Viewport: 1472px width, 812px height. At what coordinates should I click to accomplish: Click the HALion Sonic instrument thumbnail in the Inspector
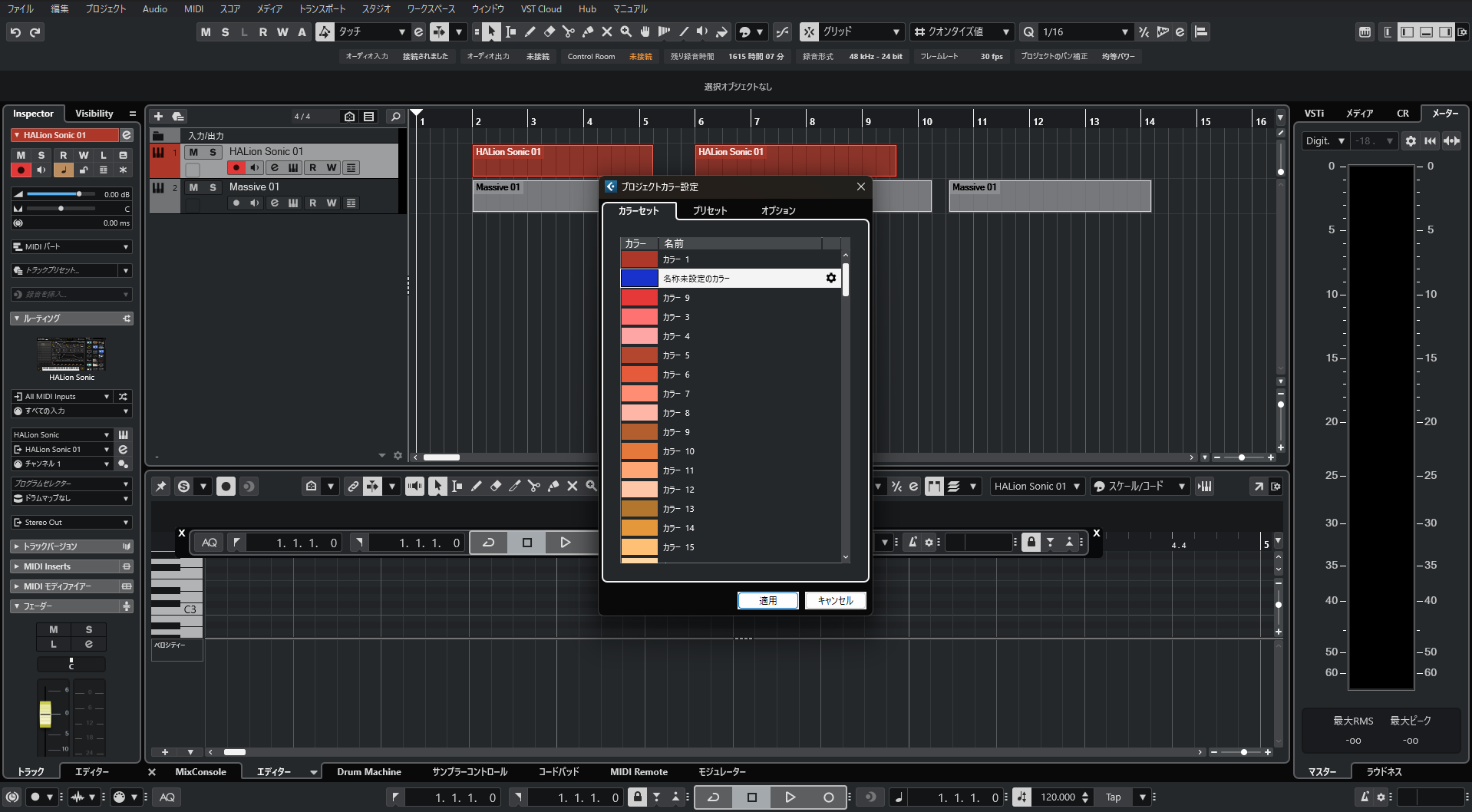coord(71,355)
